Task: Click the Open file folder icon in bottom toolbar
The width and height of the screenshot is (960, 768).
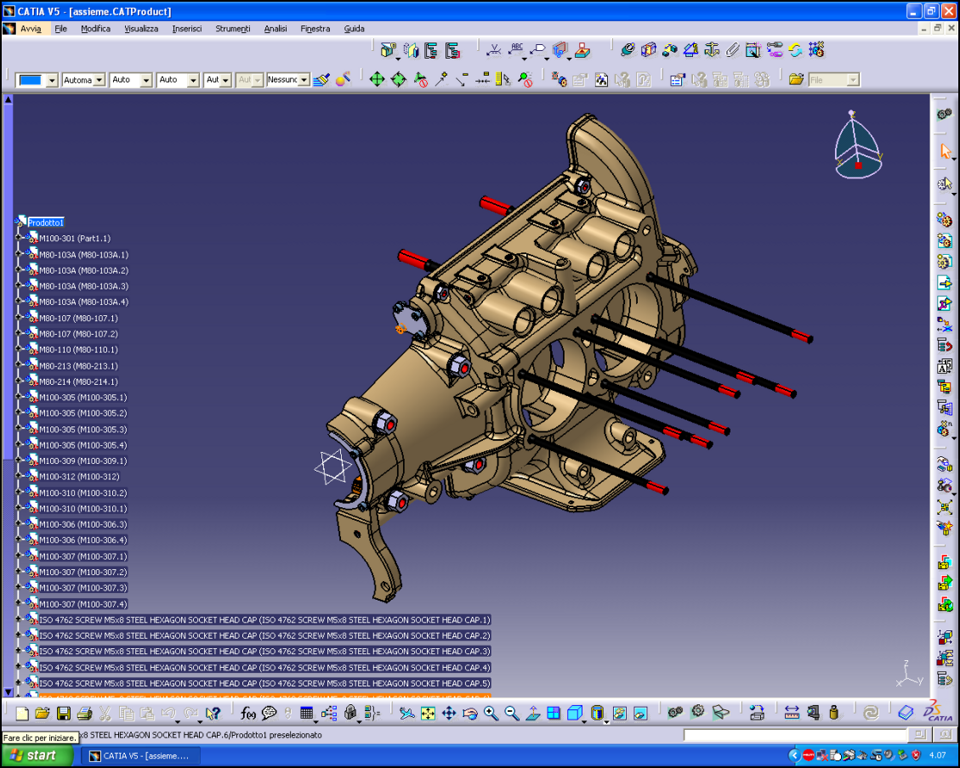Action: [x=42, y=713]
